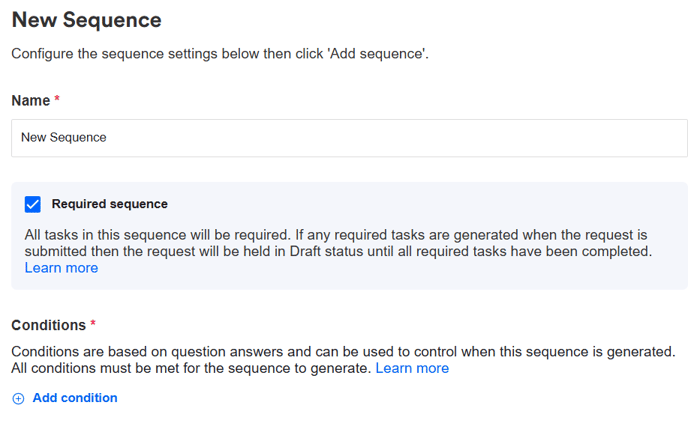The height and width of the screenshot is (441, 688).
Task: Click the "Required sequence" checkbox label
Action: 109,204
